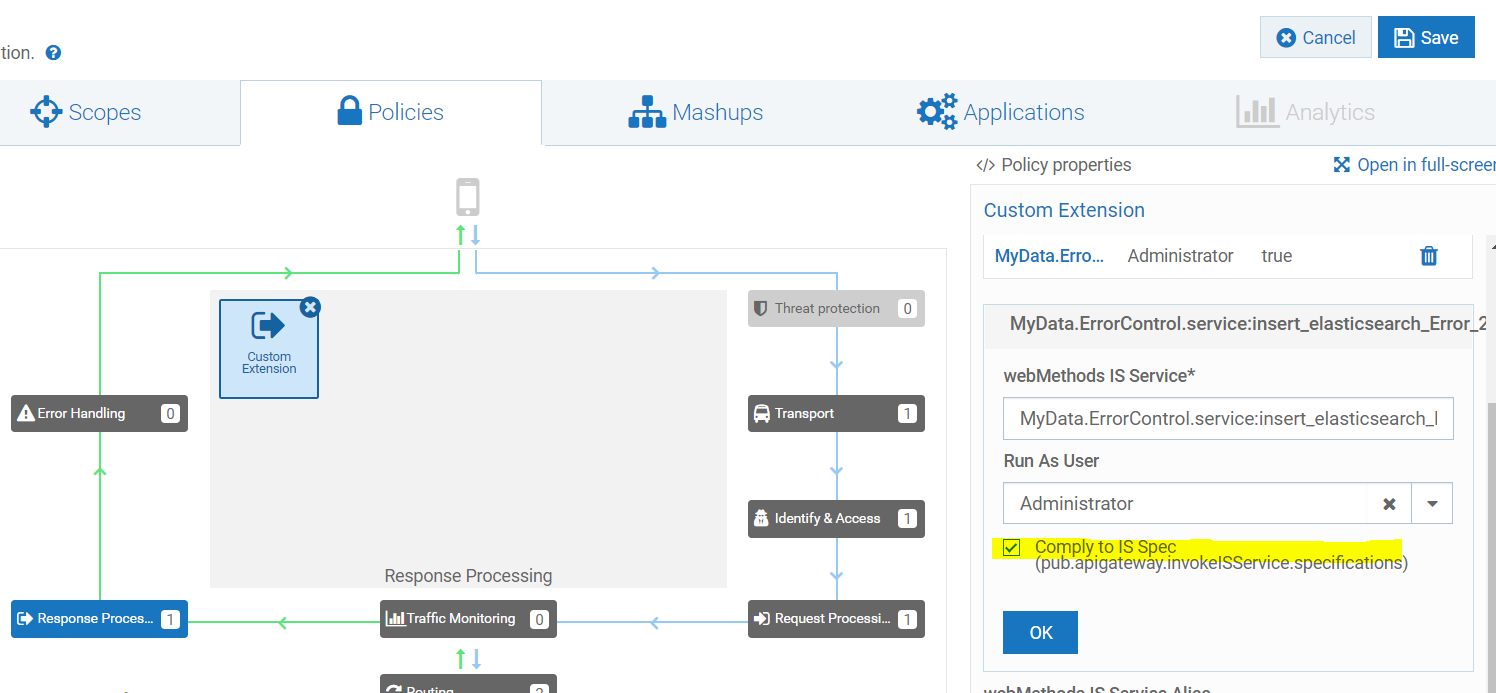The height and width of the screenshot is (693, 1496).
Task: Select the Custom Extension policy tile
Action: (269, 348)
